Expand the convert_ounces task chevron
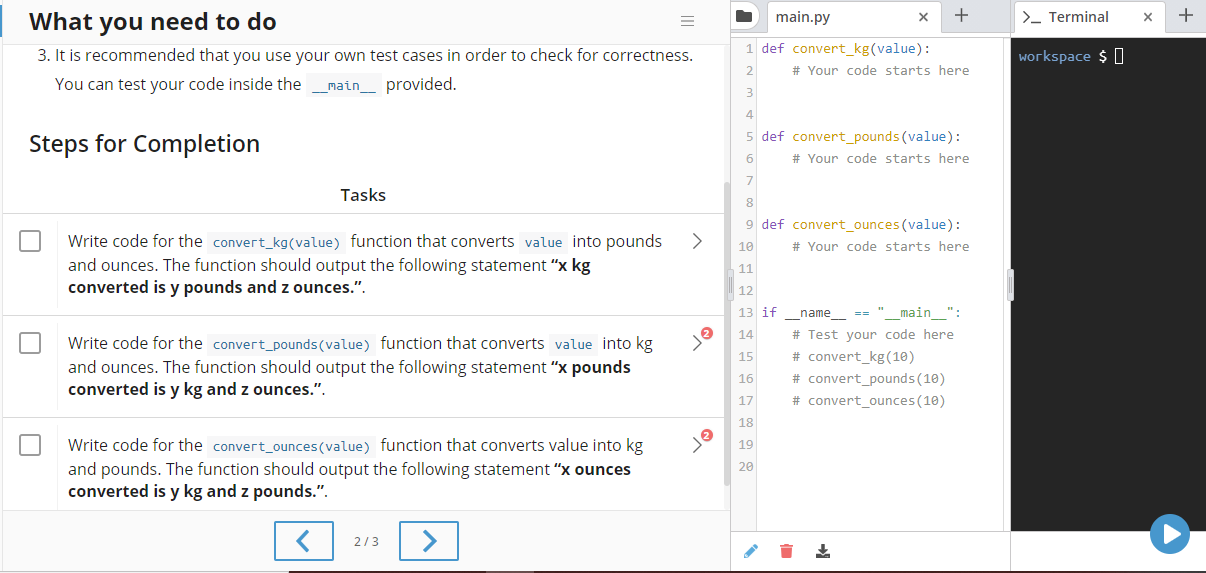Viewport: 1206px width, 573px height. click(698, 445)
